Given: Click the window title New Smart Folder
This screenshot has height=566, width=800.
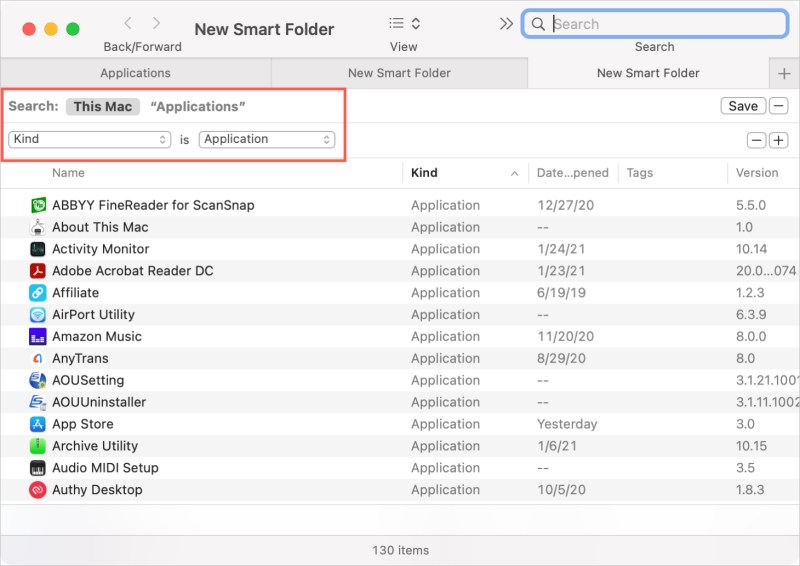Looking at the screenshot, I should (x=264, y=29).
